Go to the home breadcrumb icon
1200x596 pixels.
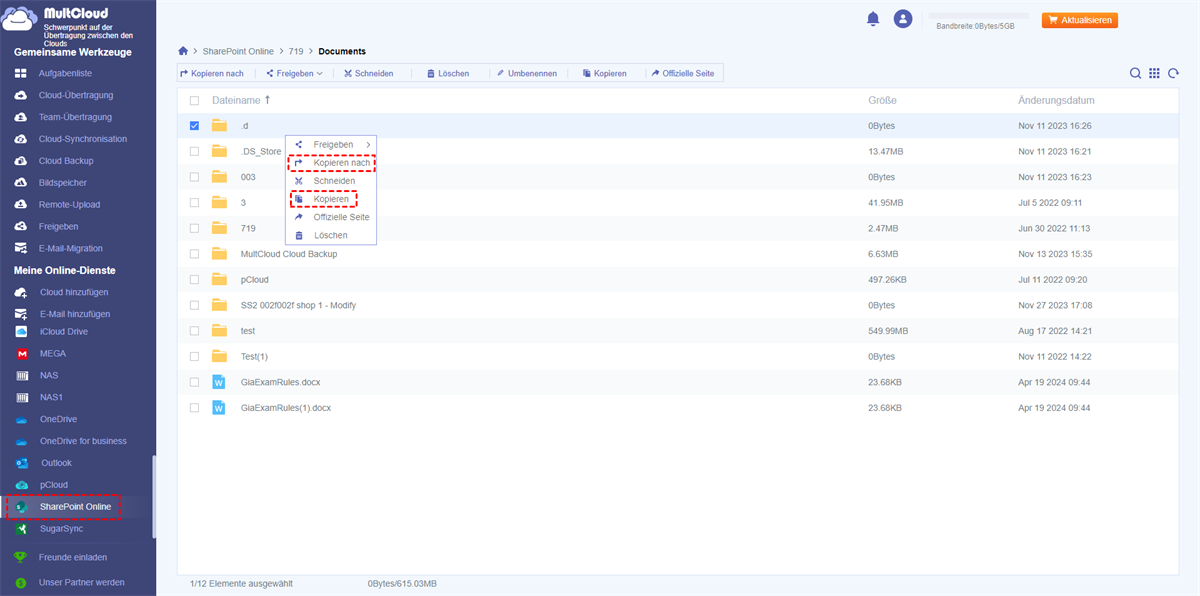tap(182, 51)
